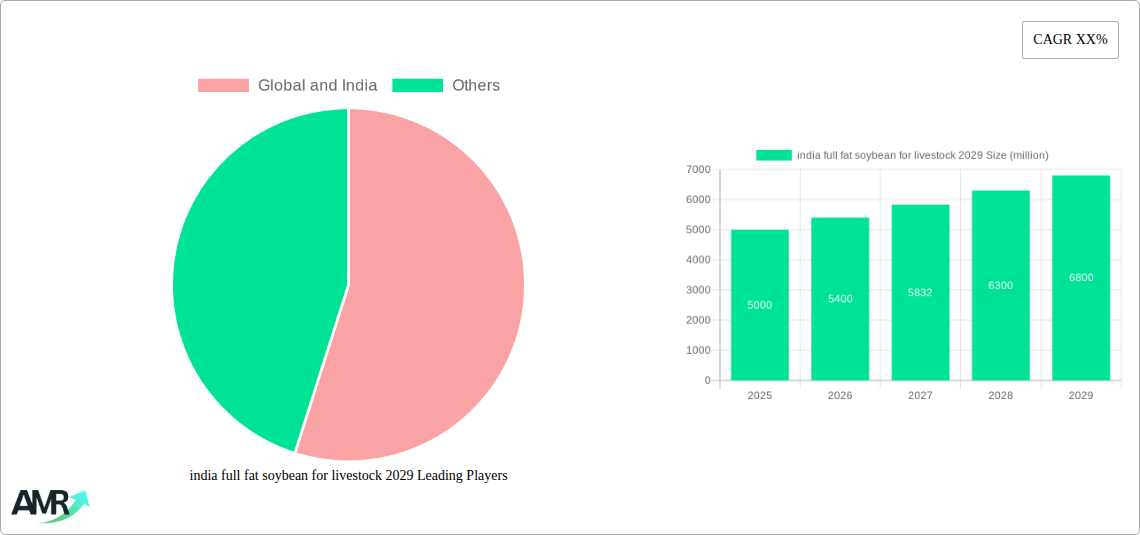The image size is (1140, 535).
Task: Click the AMR logo icon
Action: click(x=50, y=504)
